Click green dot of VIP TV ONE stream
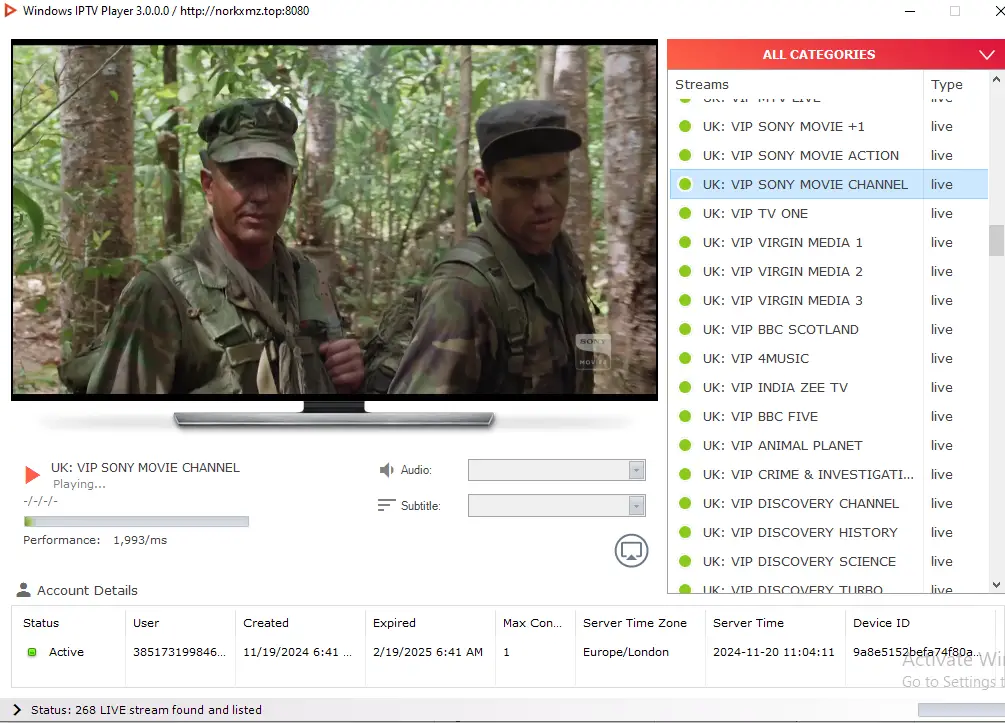The width and height of the screenshot is (1005, 723). click(685, 213)
